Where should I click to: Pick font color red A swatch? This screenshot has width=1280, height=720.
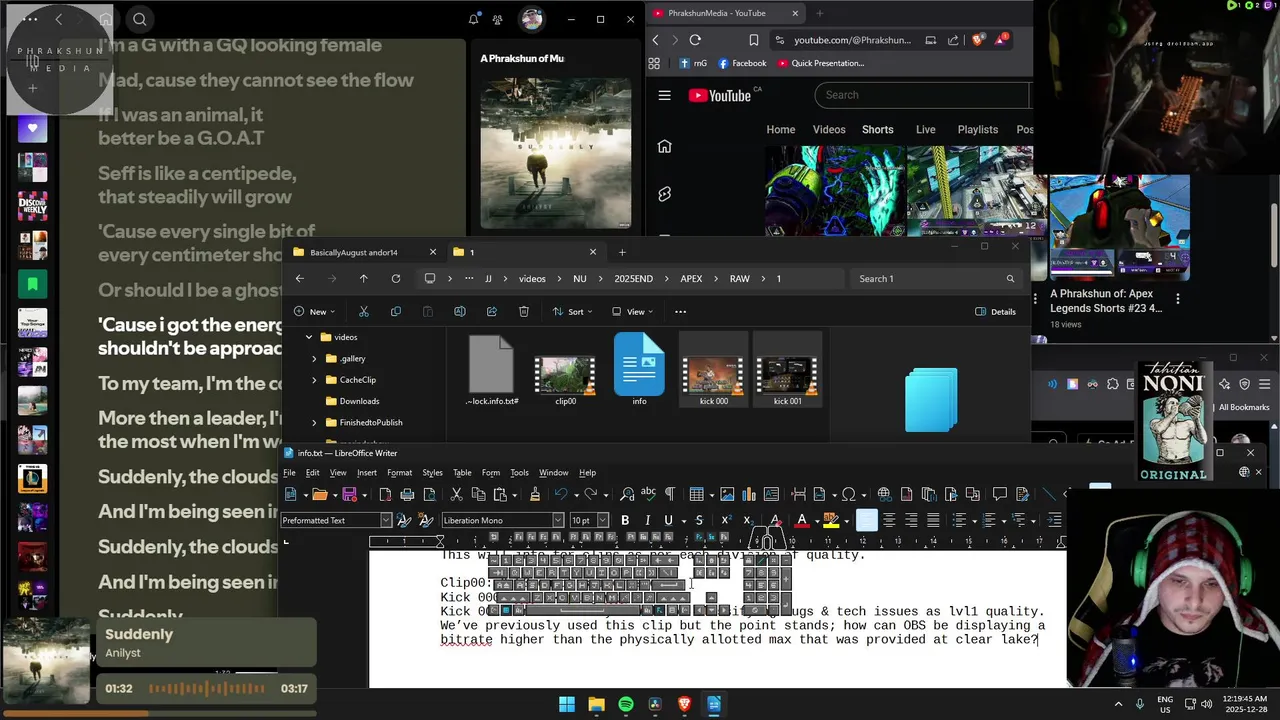(801, 520)
